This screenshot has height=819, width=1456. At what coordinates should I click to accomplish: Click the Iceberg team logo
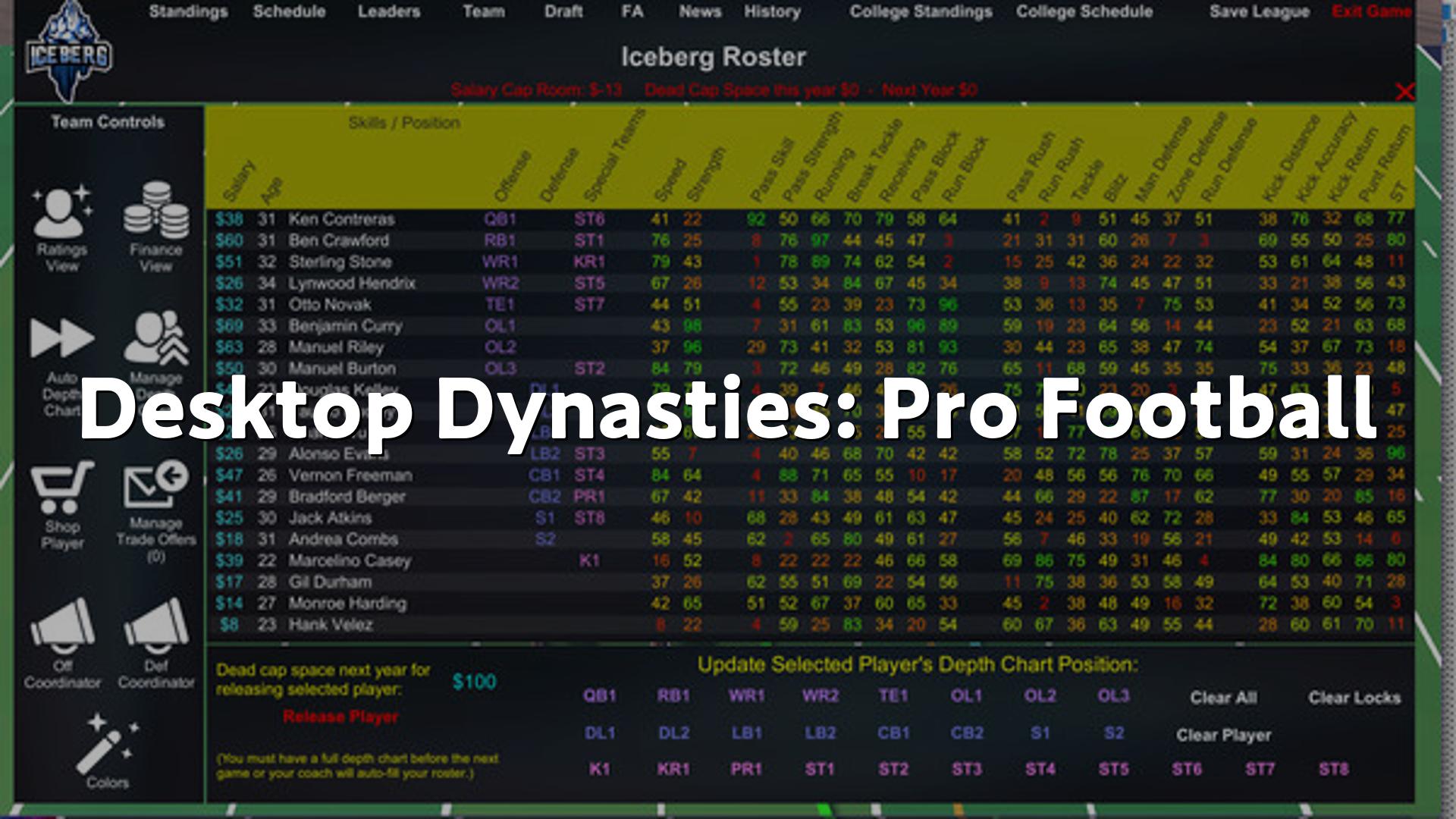point(69,52)
